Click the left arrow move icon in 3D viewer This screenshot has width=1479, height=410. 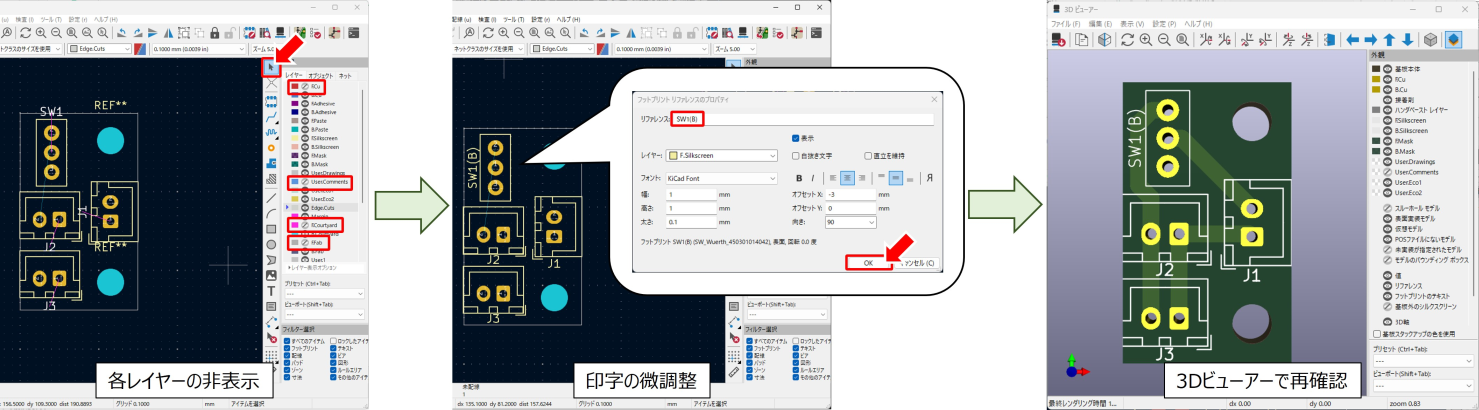[1352, 39]
